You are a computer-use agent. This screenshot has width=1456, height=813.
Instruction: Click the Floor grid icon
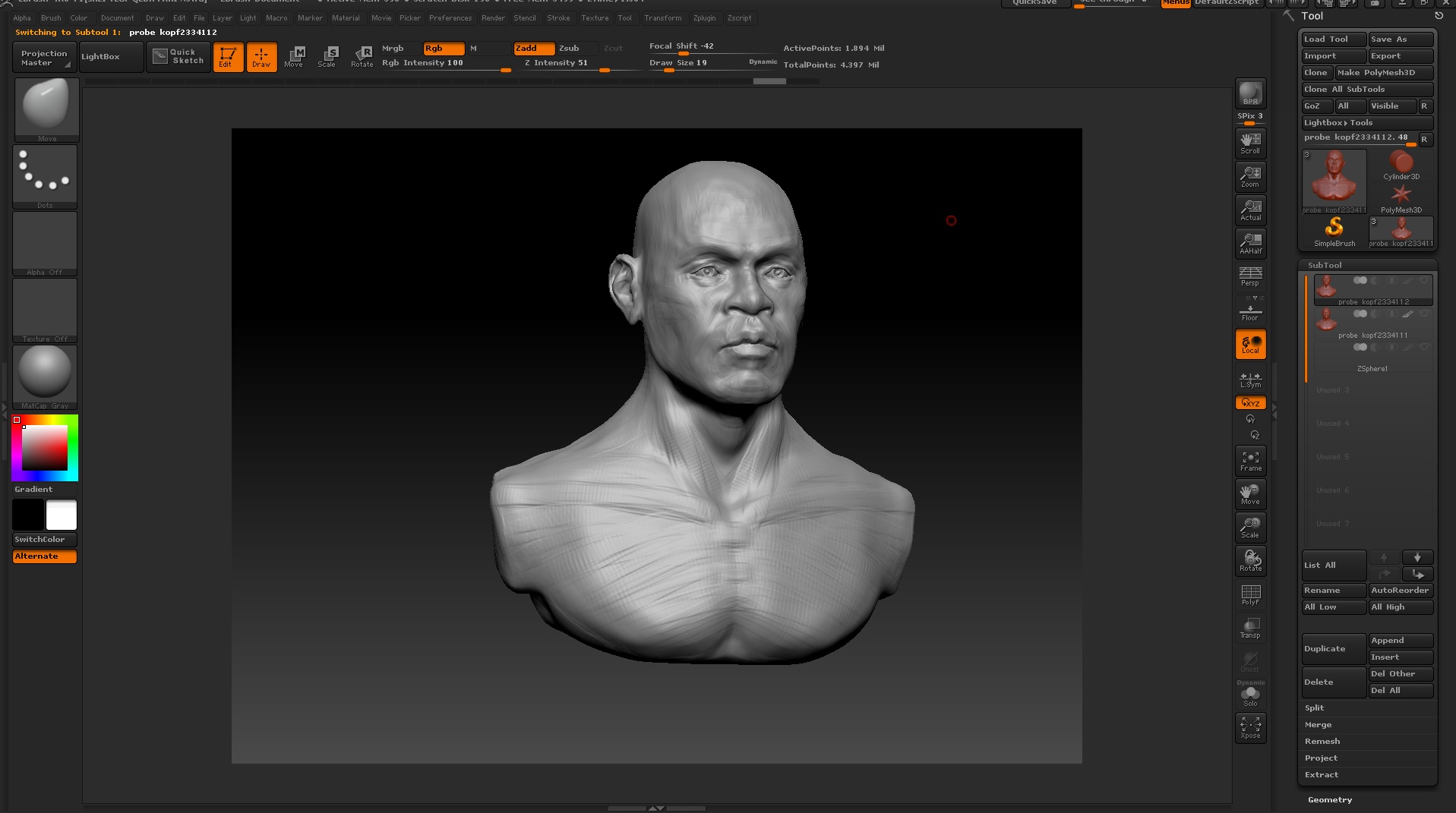1250,310
